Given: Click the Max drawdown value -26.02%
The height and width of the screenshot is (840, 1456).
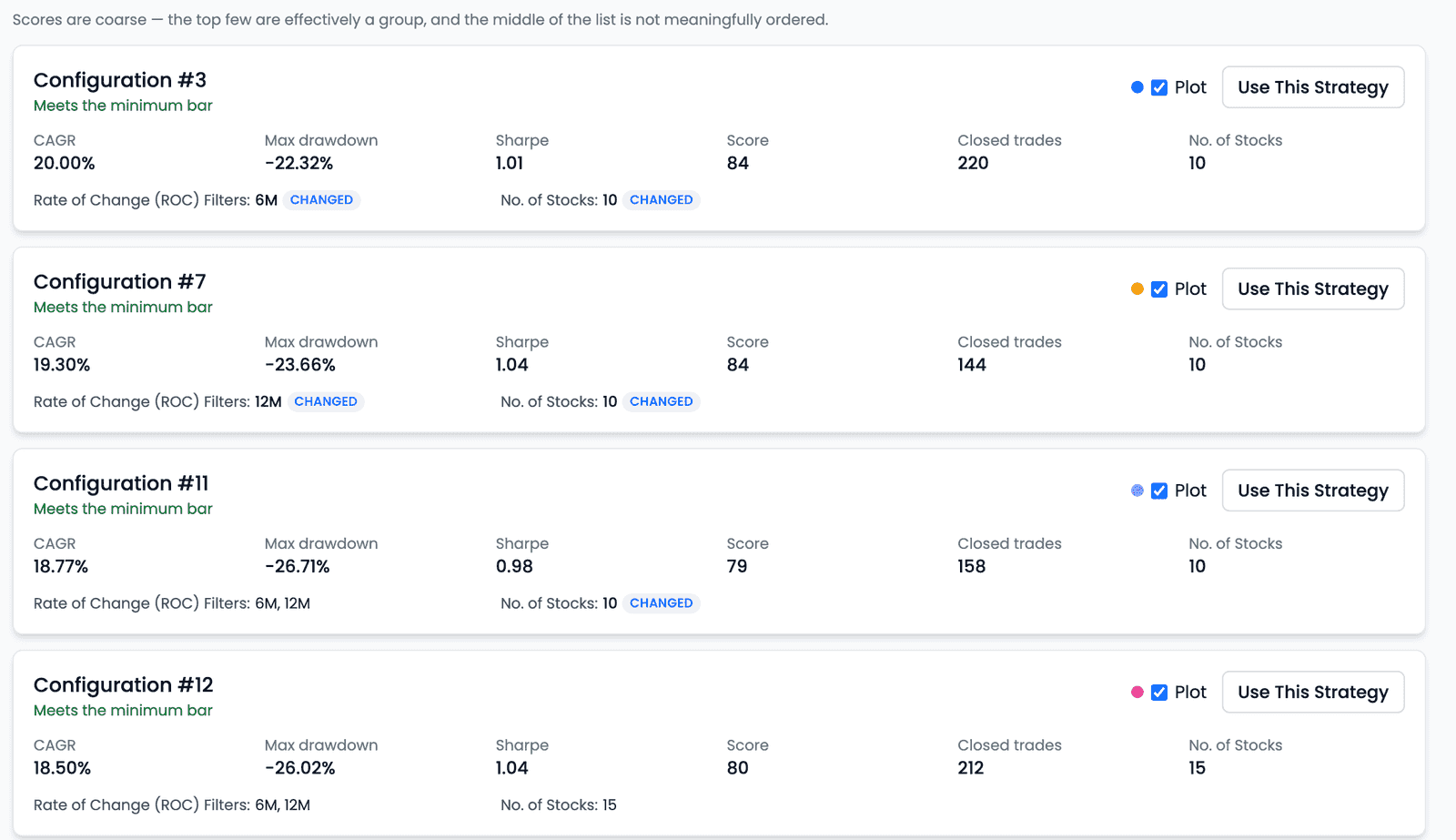Looking at the screenshot, I should point(300,768).
